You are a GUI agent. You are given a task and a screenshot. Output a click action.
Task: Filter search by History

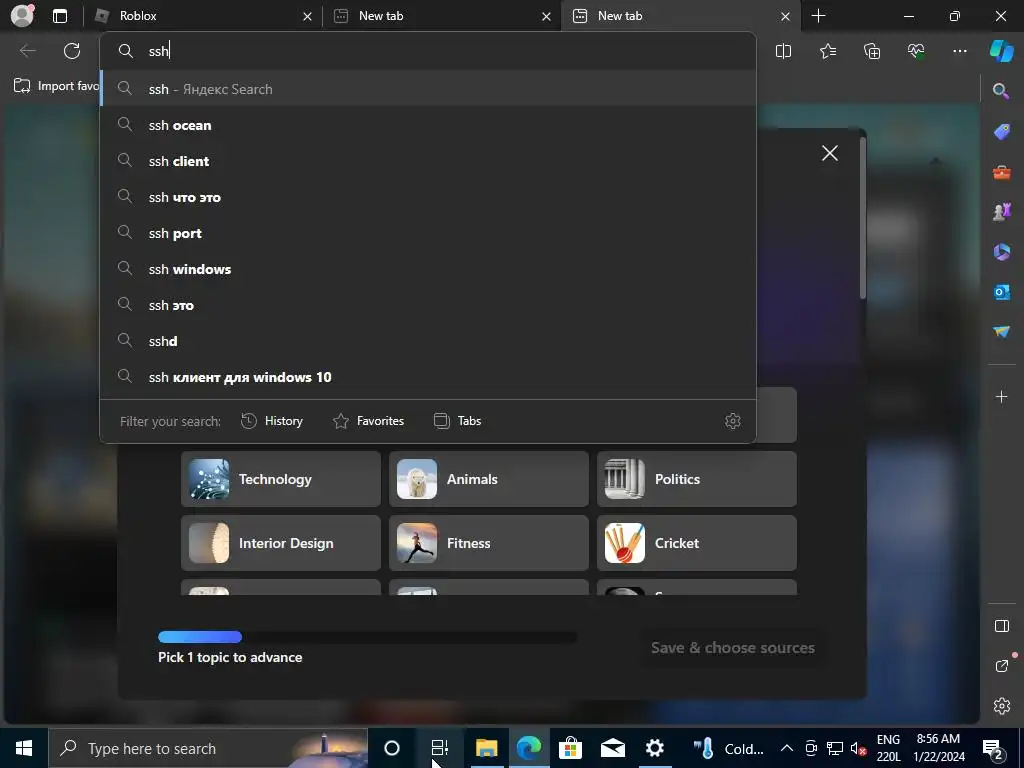(272, 421)
